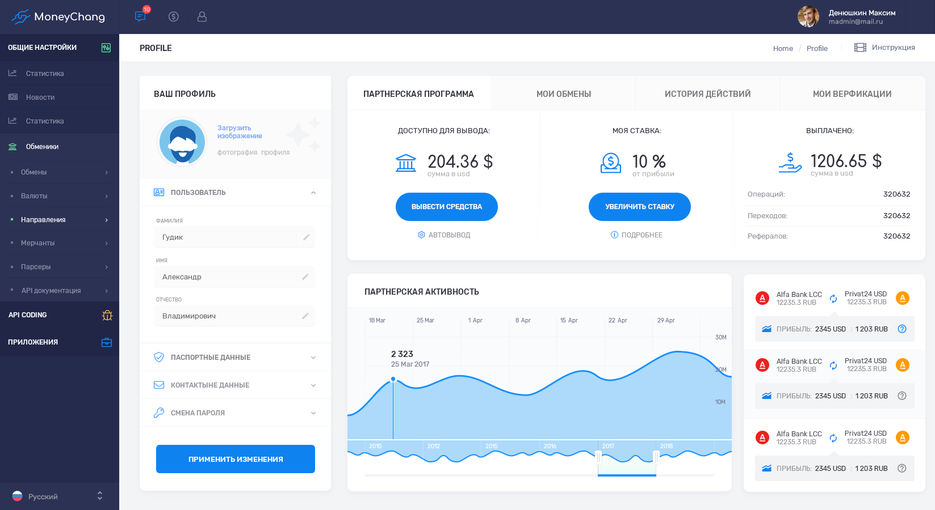The image size is (935, 510).
Task: Open the Русский language selector
Action: [x=58, y=496]
